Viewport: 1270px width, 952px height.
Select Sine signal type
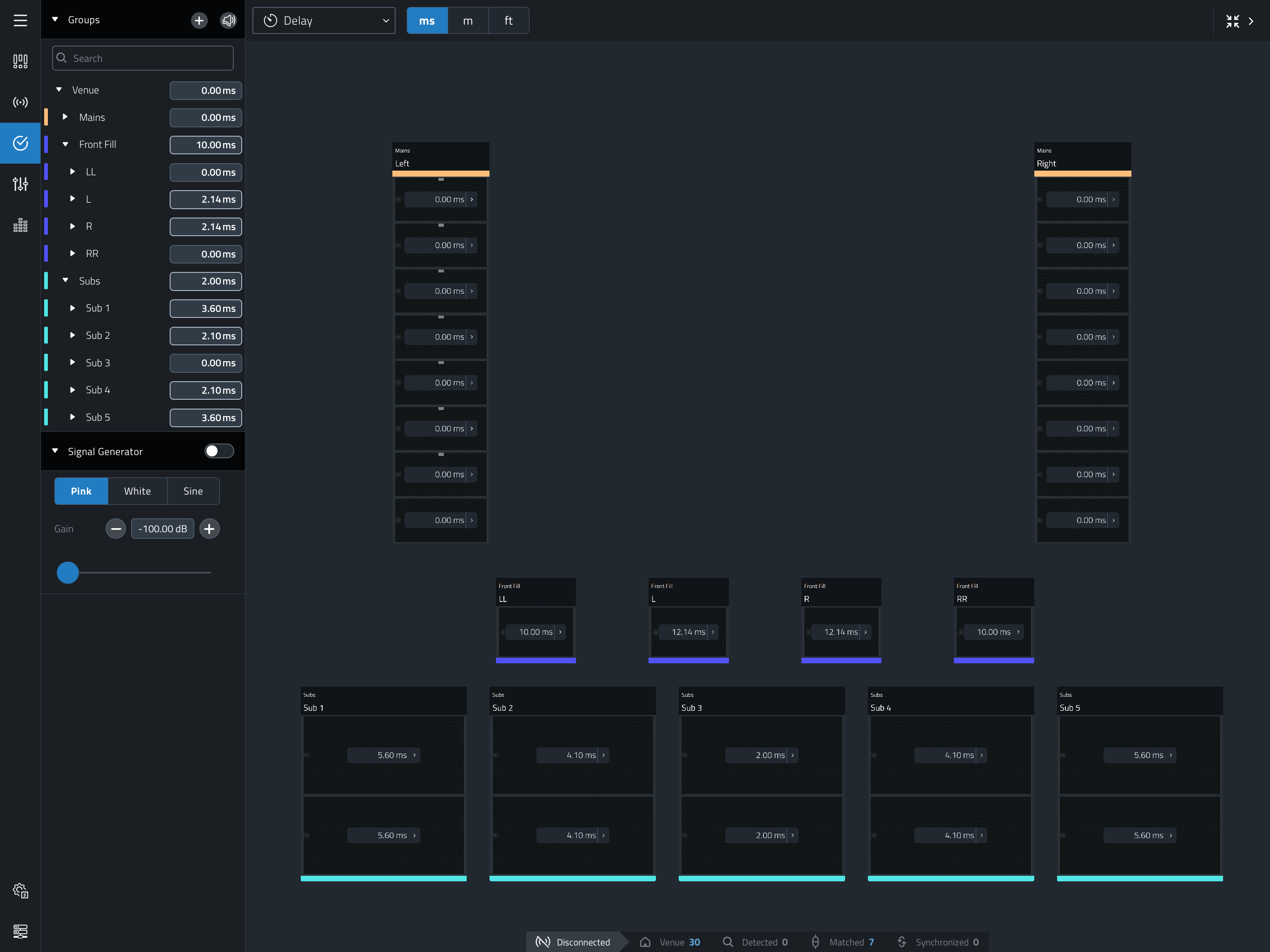[x=193, y=491]
